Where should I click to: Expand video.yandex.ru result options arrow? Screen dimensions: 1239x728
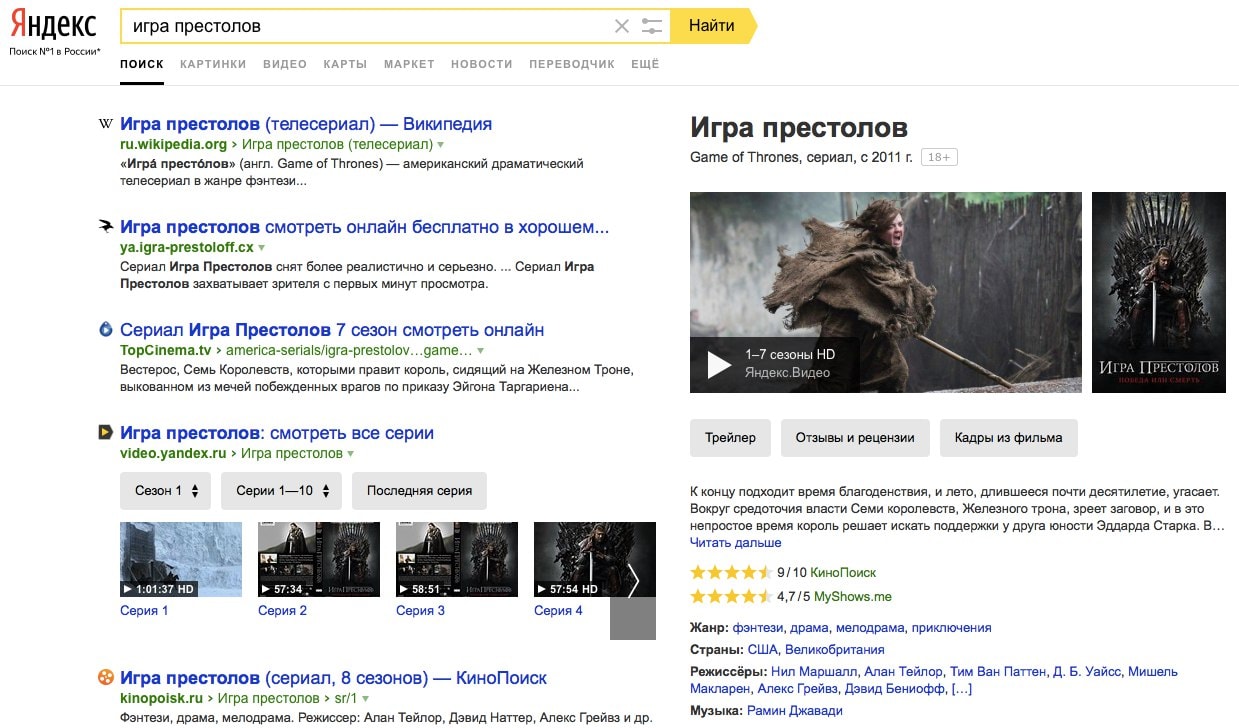[351, 454]
